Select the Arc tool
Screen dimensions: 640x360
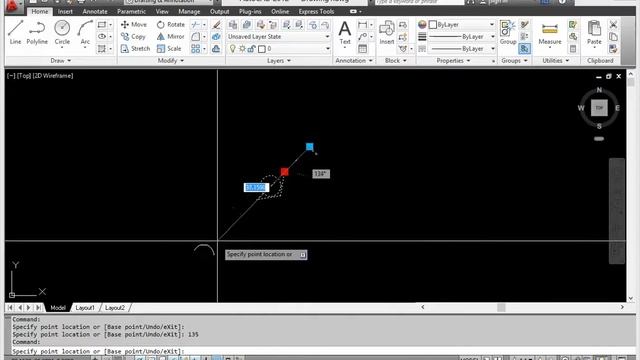85,32
